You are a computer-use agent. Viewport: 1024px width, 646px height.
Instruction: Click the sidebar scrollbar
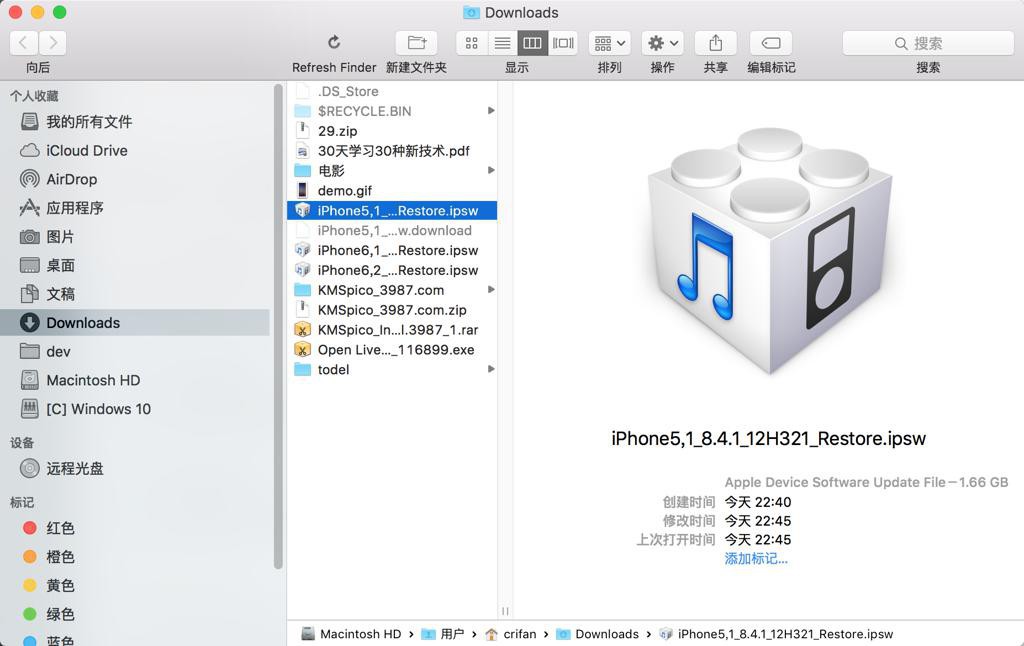(x=278, y=327)
